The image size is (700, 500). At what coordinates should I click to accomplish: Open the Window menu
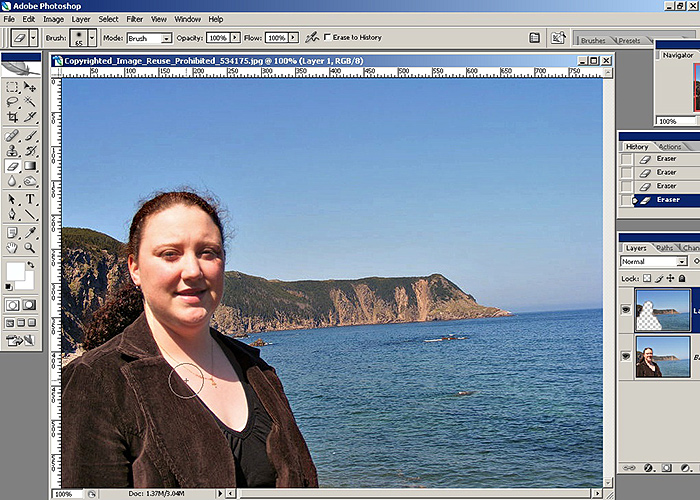click(187, 19)
